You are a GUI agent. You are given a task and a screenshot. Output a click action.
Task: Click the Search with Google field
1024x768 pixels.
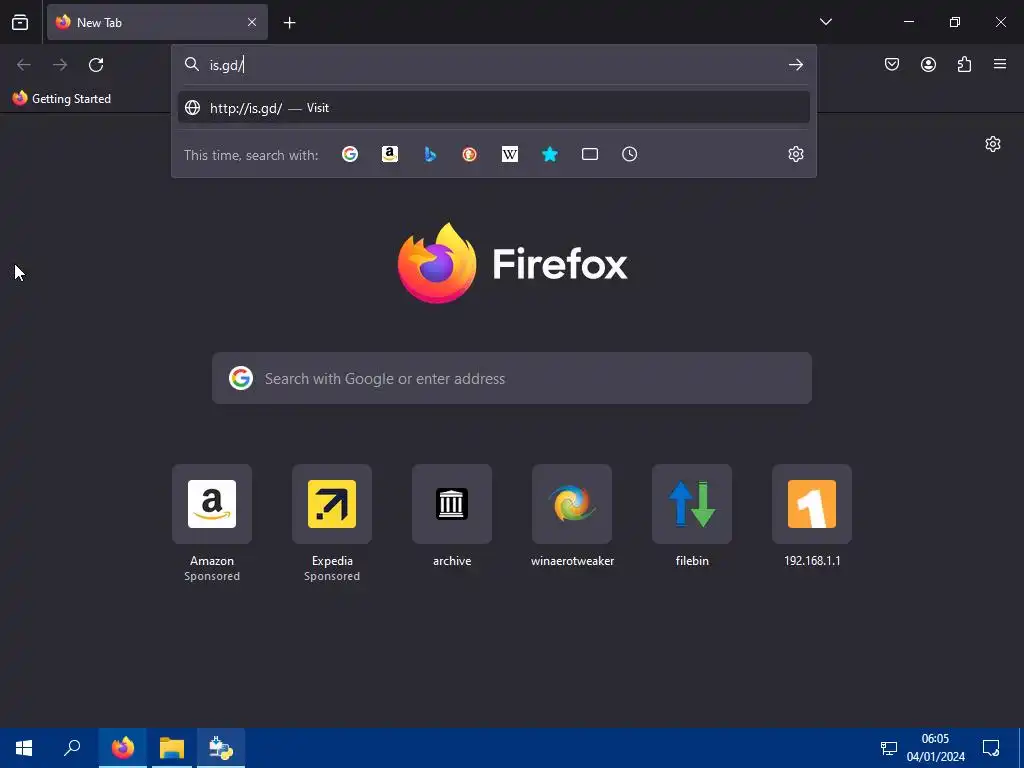point(512,378)
